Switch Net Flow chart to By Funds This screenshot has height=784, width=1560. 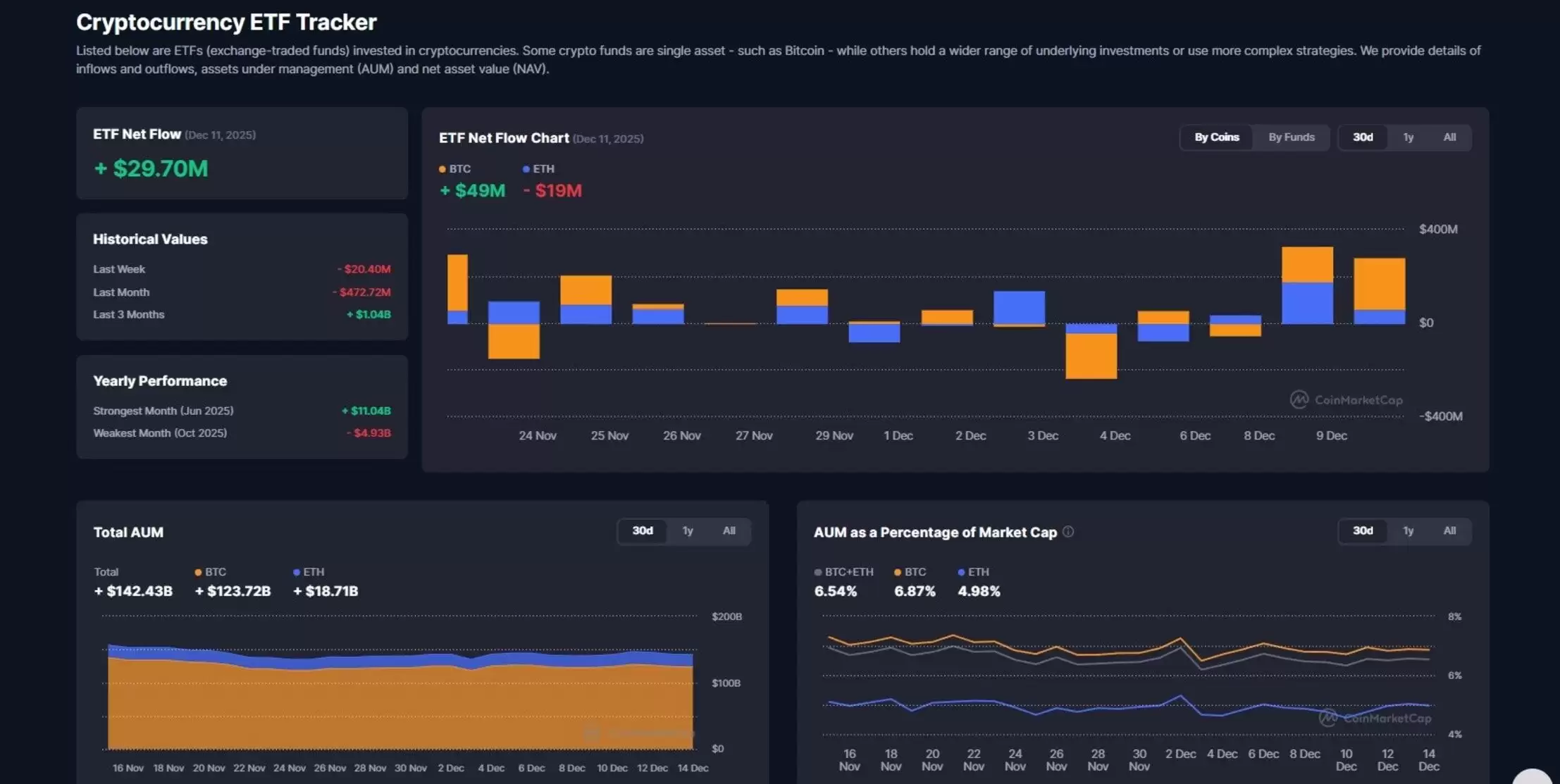coord(1291,137)
